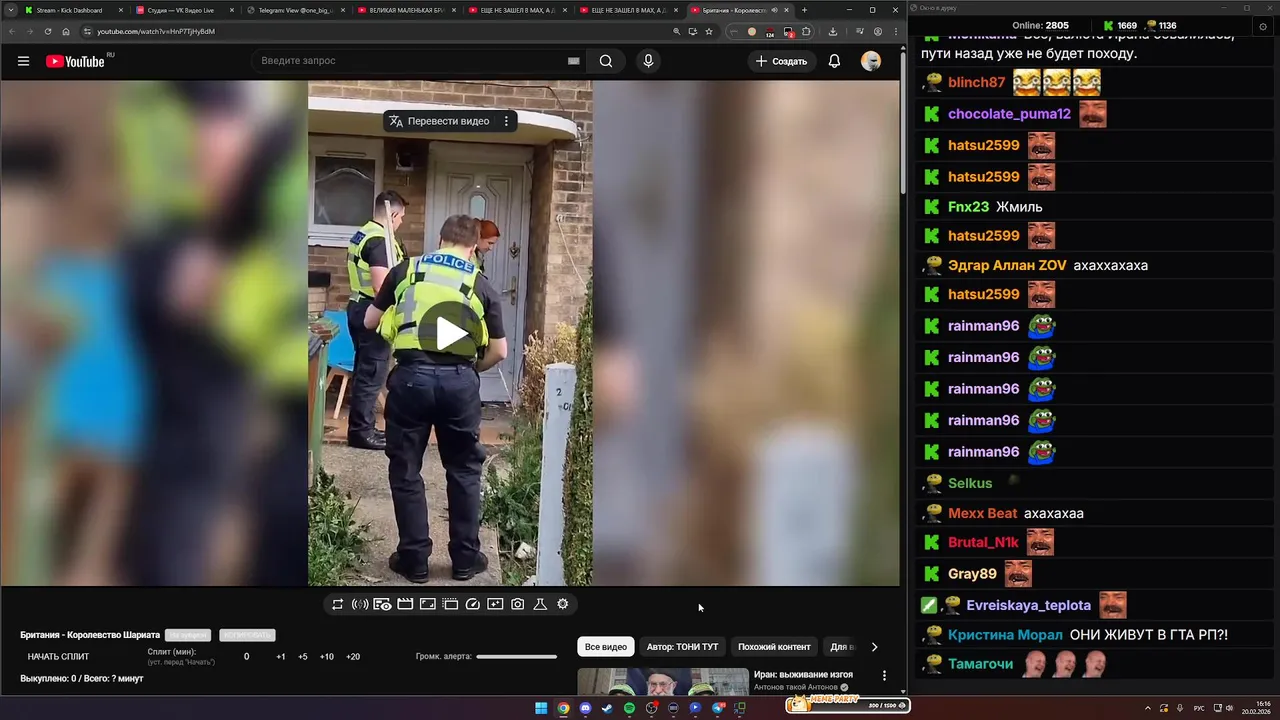
Task: Open browser zoom magnifier icon
Action: 677,31
